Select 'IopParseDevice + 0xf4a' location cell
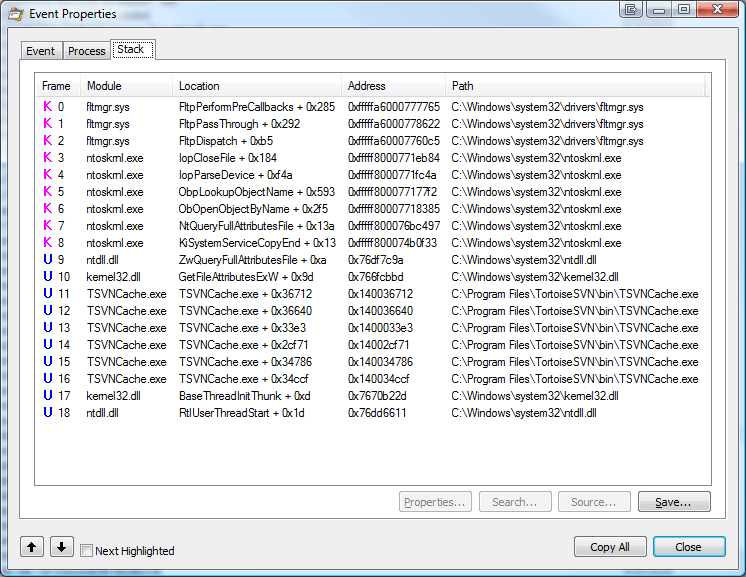This screenshot has width=746, height=577. click(236, 175)
